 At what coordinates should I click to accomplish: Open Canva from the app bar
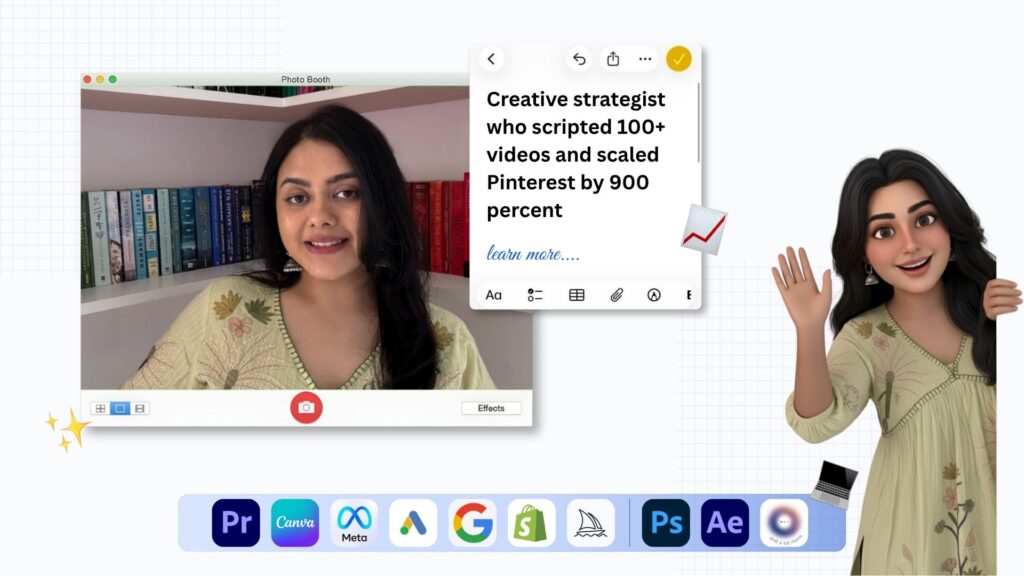294,522
